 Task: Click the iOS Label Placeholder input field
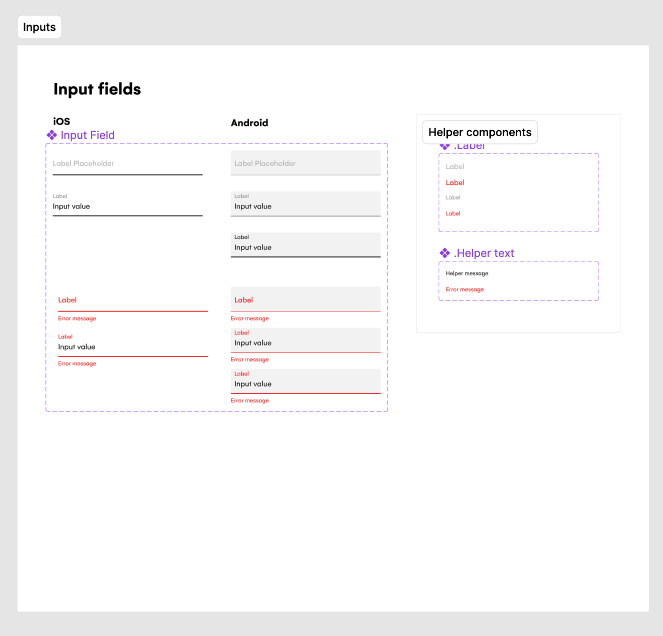(x=127, y=163)
